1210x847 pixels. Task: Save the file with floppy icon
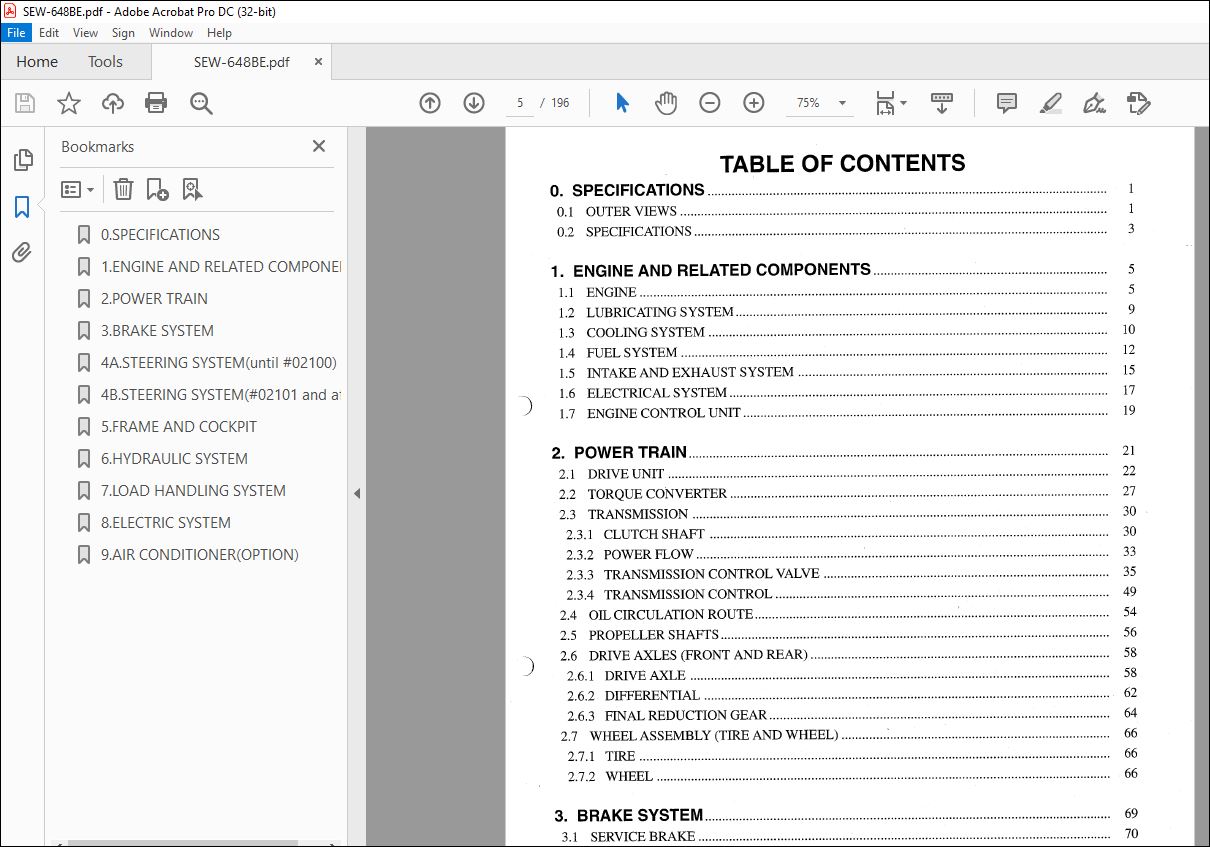[x=25, y=103]
